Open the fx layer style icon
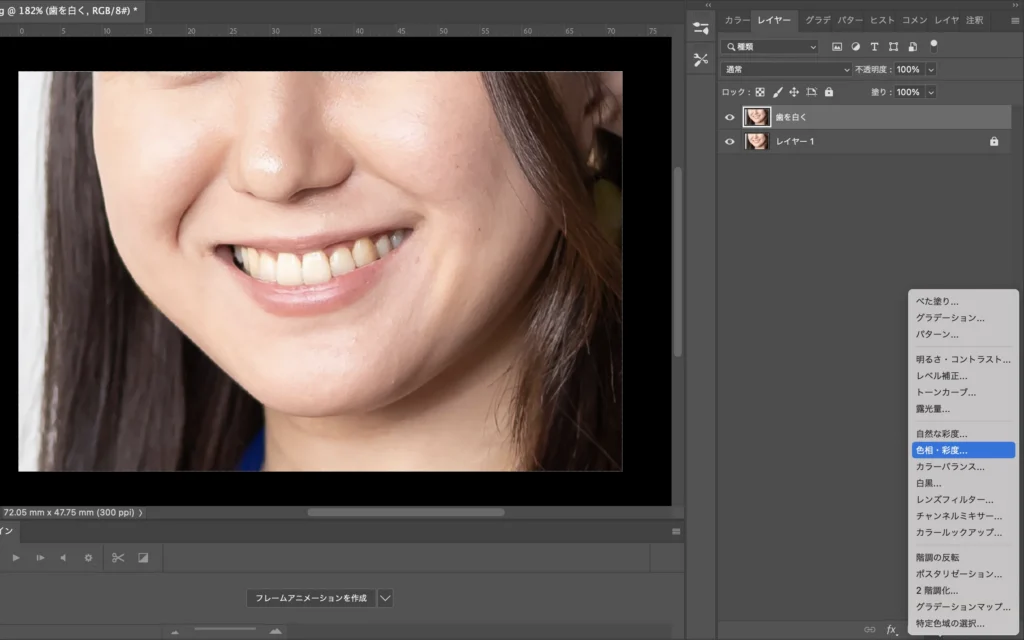 pyautogui.click(x=891, y=630)
